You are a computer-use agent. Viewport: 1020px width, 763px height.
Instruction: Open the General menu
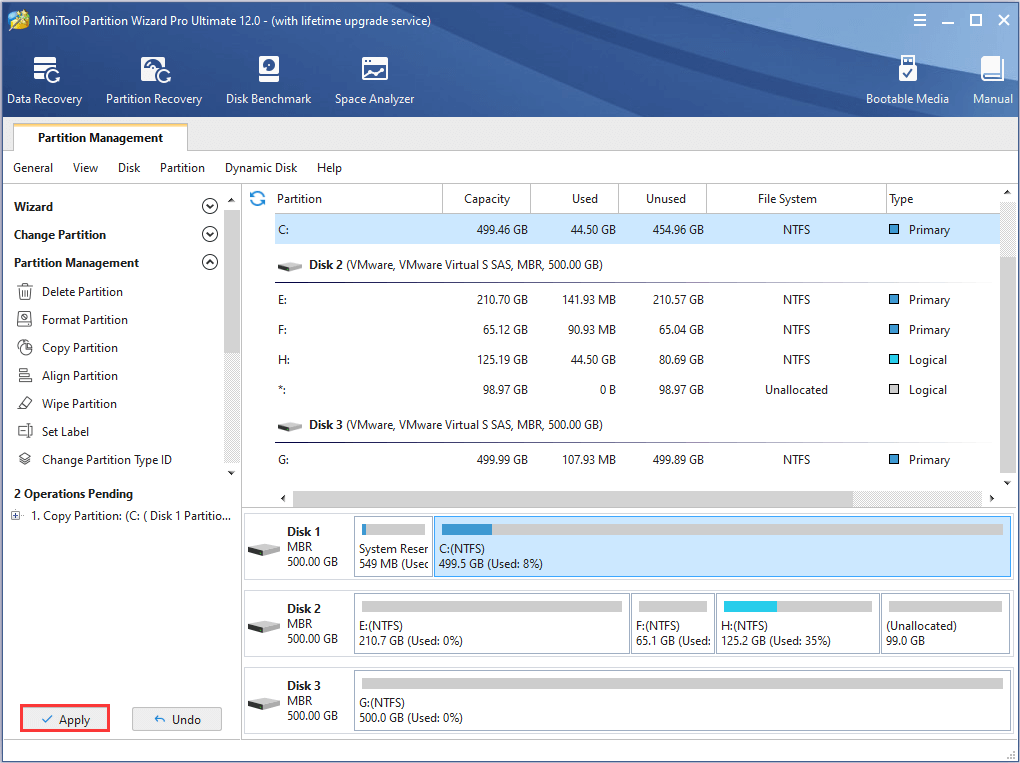click(33, 168)
